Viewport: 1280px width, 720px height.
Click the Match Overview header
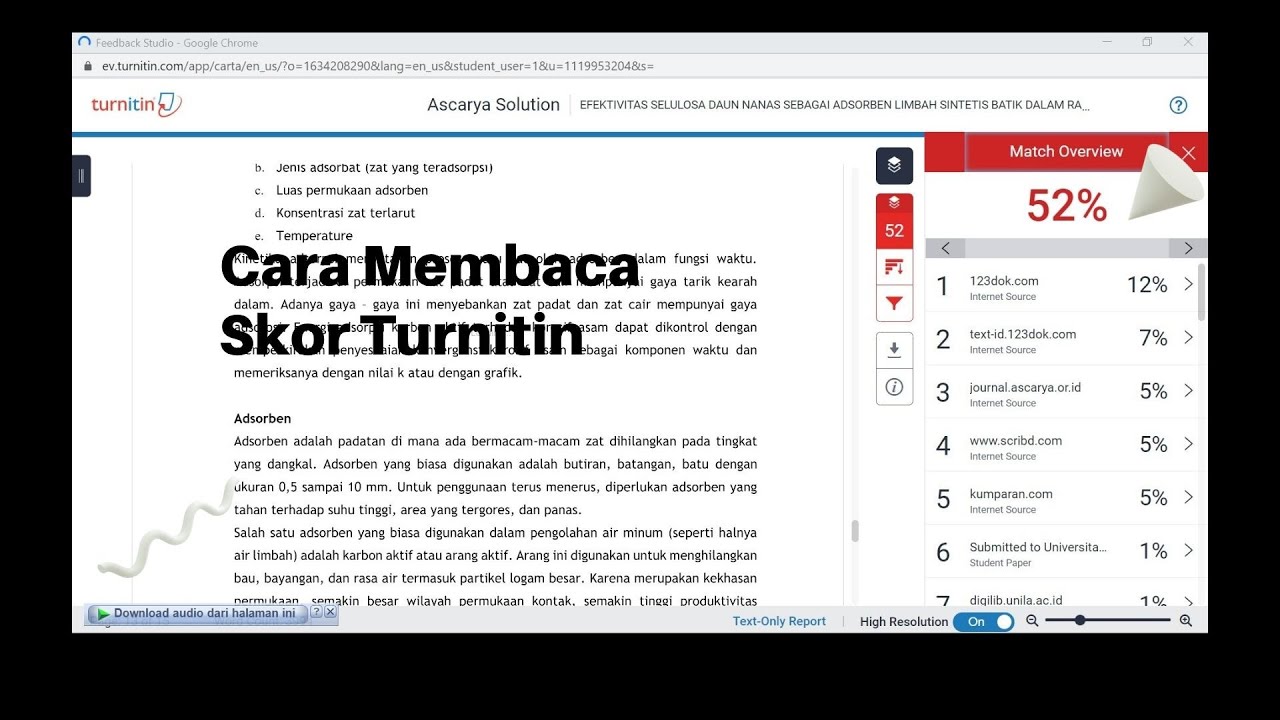point(1066,152)
